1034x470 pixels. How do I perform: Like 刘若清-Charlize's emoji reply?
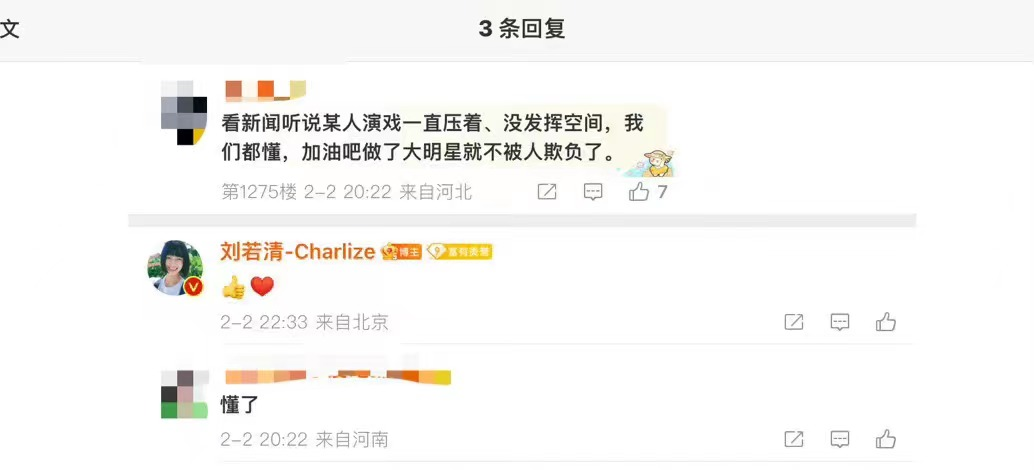click(886, 322)
